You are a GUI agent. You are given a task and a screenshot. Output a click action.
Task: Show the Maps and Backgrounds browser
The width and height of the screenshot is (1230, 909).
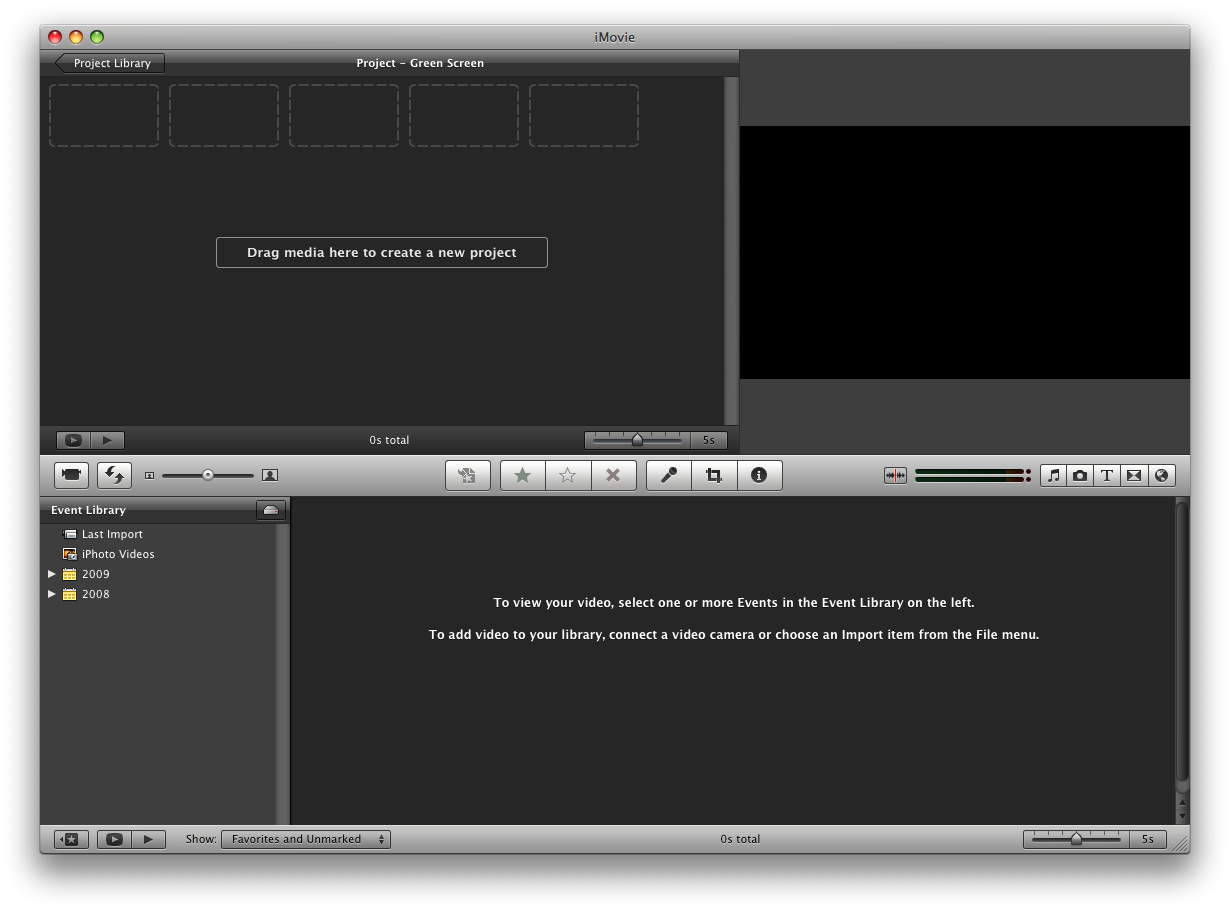1161,476
